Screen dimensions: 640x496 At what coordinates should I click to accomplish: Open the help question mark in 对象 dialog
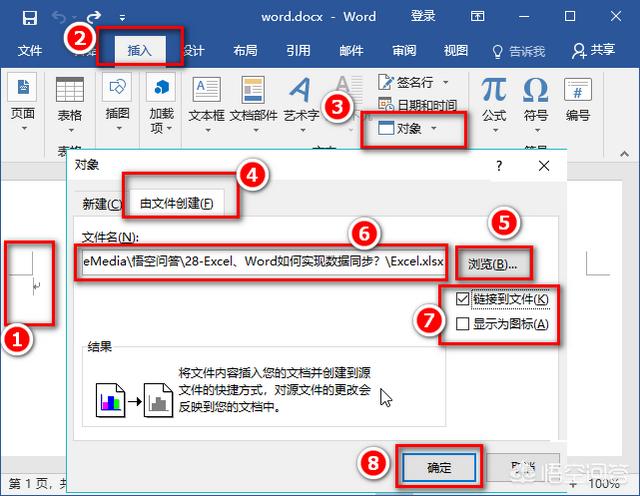point(499,166)
